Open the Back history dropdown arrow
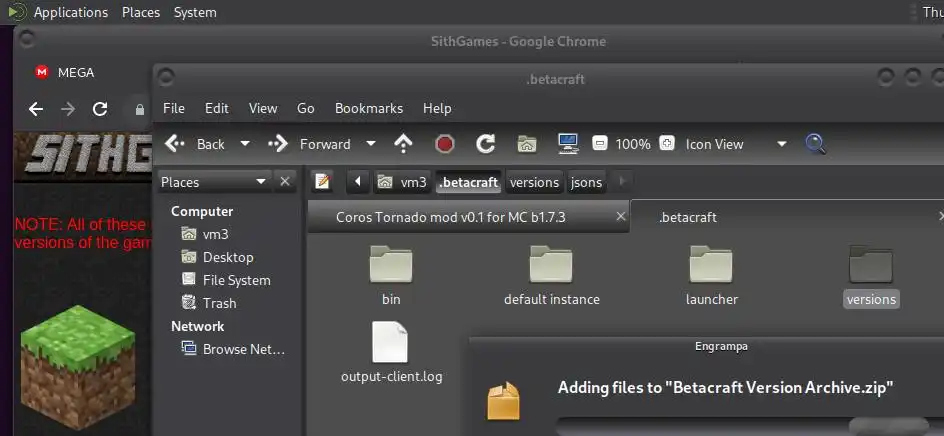 pos(244,144)
